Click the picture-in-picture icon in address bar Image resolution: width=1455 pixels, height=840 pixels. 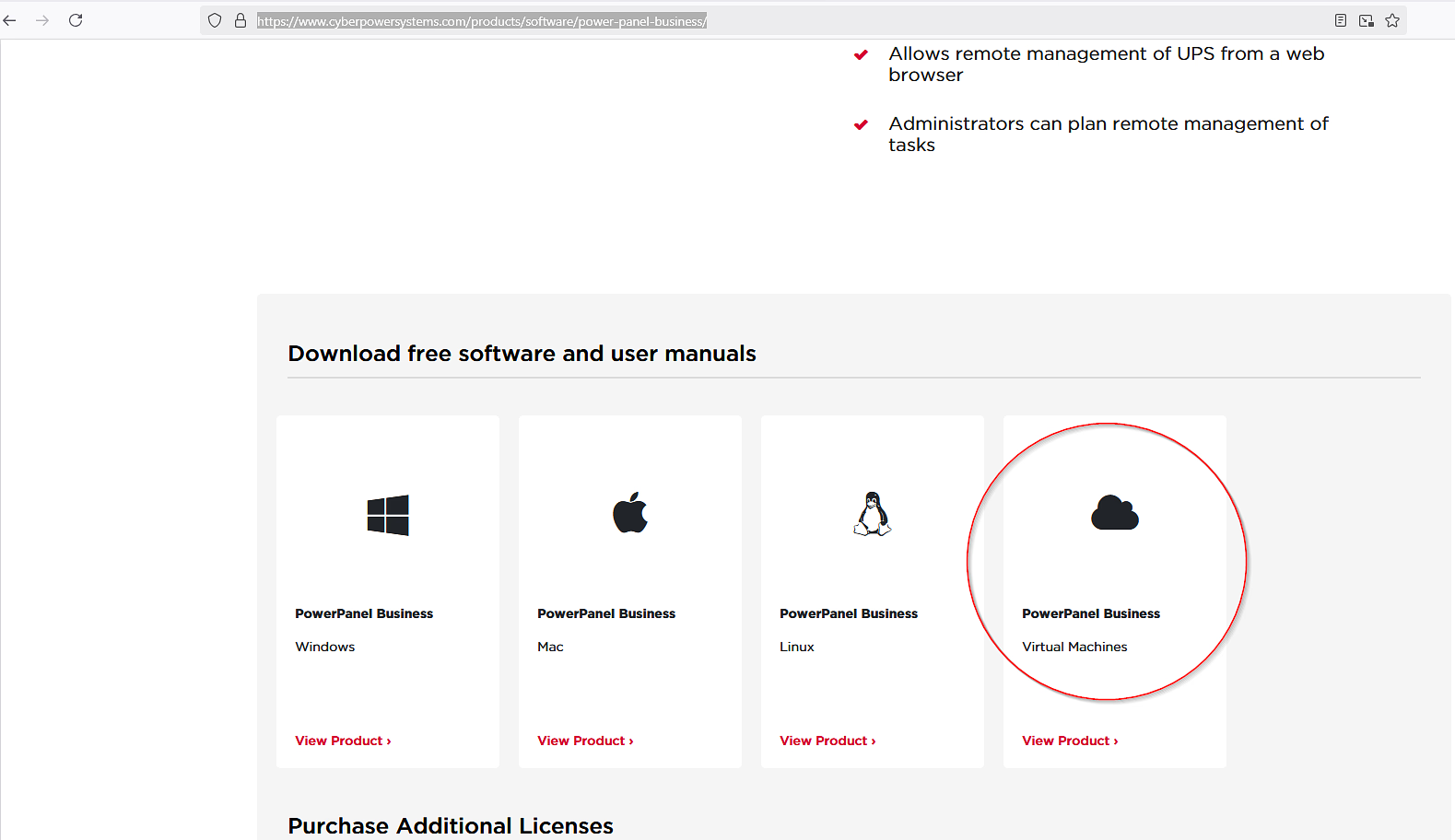(1367, 20)
